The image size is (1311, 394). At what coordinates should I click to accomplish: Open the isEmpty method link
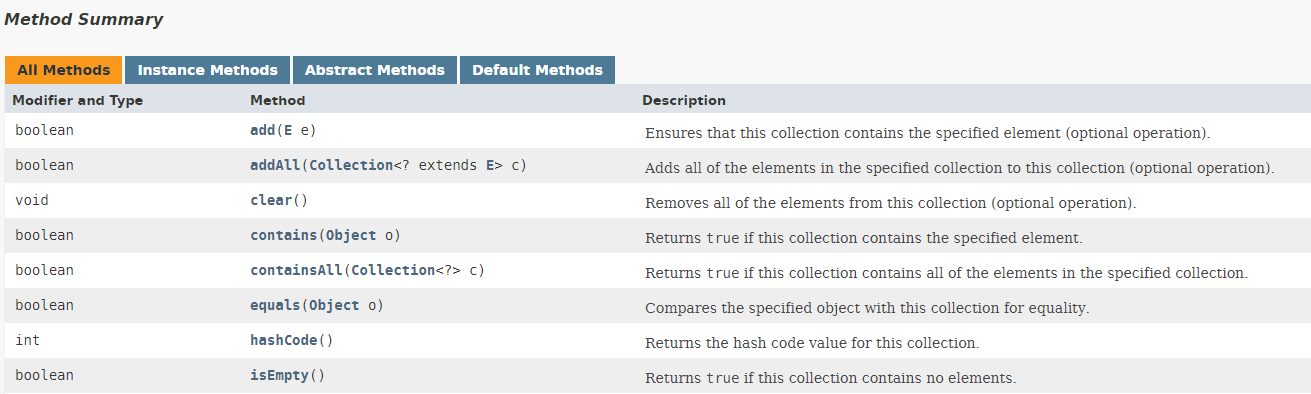[x=279, y=375]
